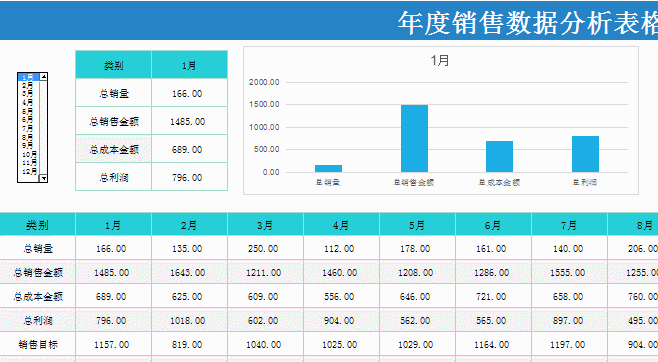Click cell 1460.00
This screenshot has width=658, height=362.
pos(341,272)
